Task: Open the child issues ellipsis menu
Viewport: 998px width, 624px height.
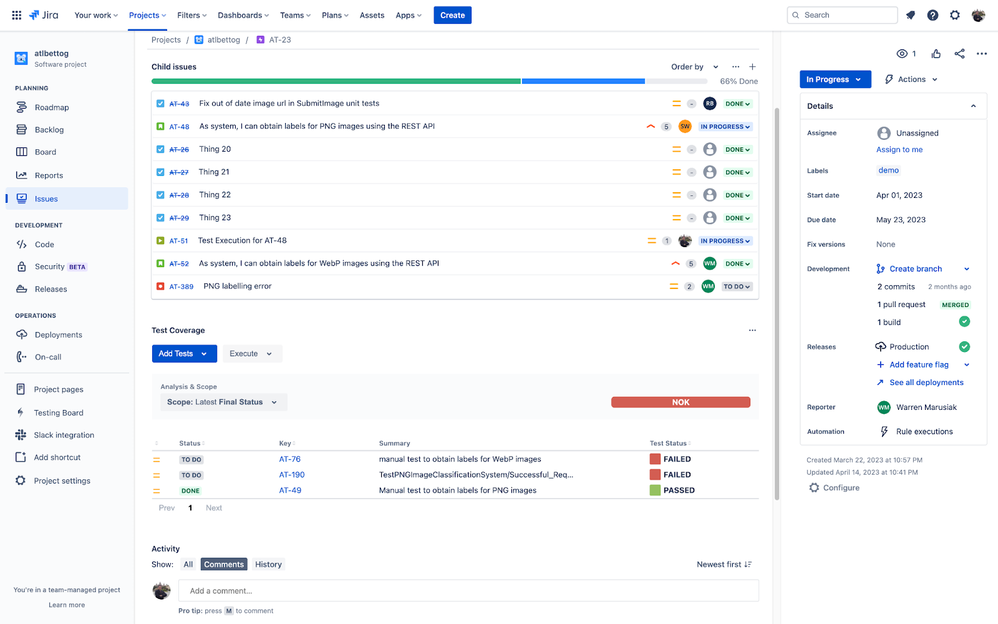Action: [x=736, y=67]
